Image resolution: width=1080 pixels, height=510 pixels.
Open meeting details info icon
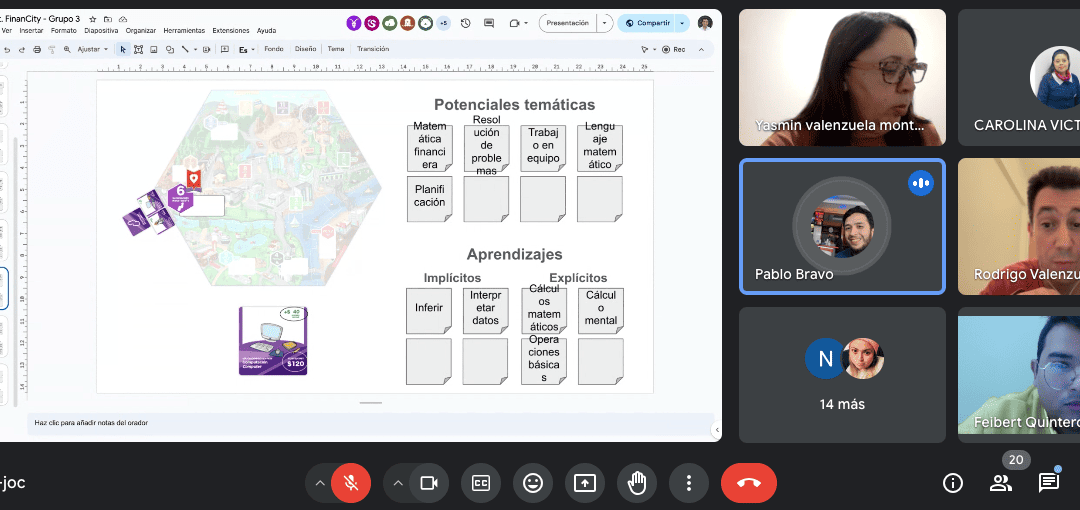(x=953, y=483)
